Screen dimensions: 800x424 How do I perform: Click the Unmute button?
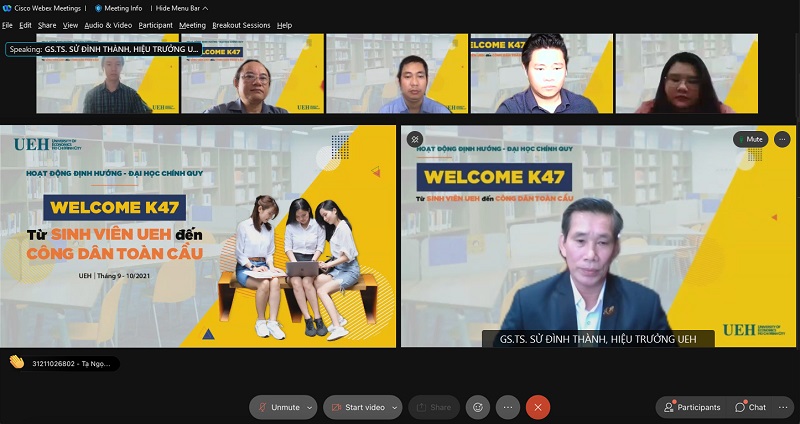[278, 407]
